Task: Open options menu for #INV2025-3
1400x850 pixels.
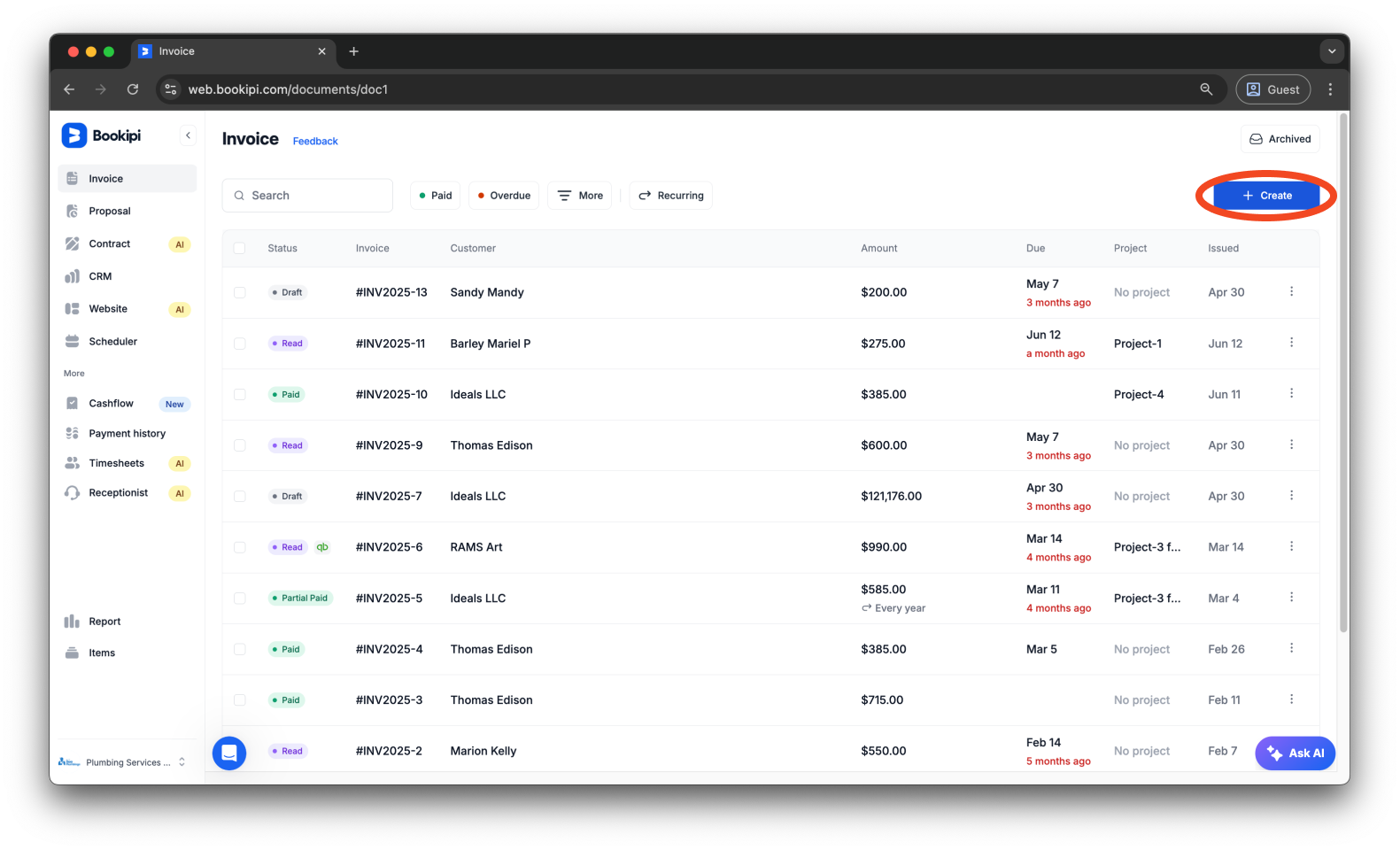Action: [x=1291, y=699]
